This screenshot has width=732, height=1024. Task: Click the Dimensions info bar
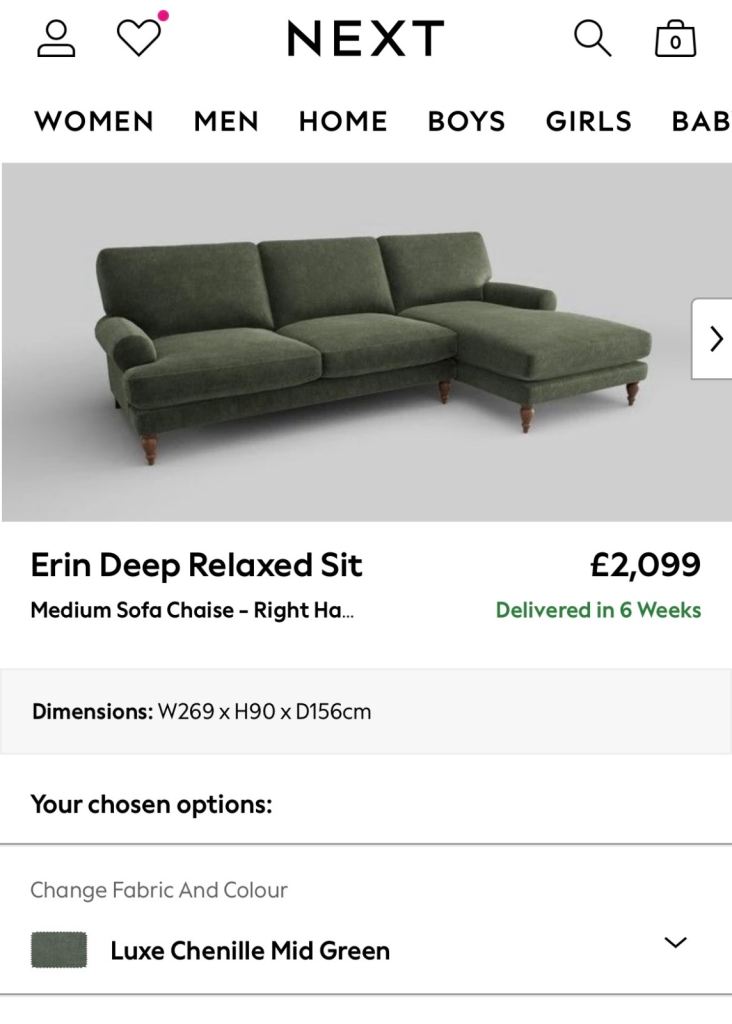pyautogui.click(x=366, y=712)
